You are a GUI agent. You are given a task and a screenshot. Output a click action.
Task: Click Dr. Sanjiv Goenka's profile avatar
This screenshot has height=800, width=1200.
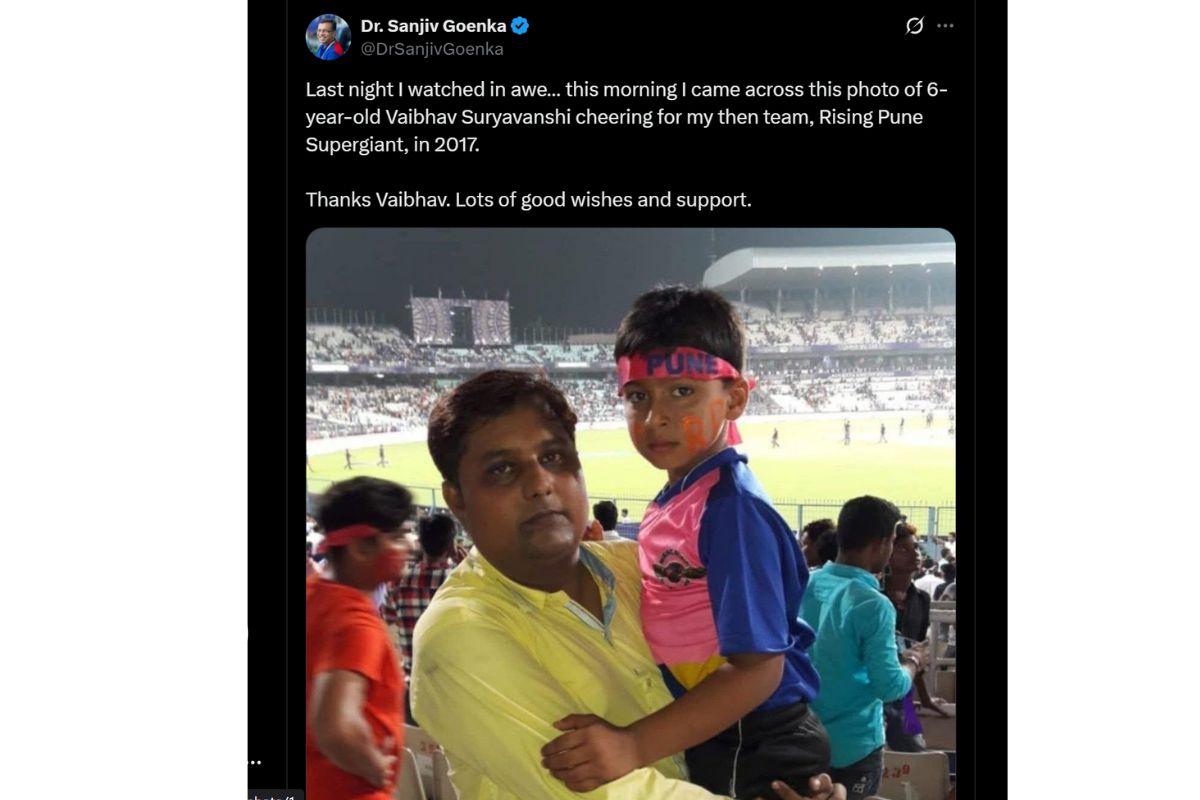[x=328, y=37]
